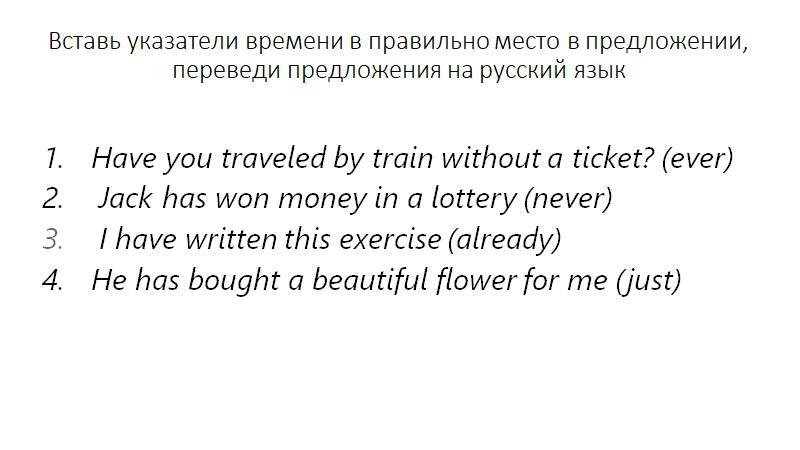800x450 pixels.
Task: Click the slide title starting with 'Вставь указатели'
Action: click(x=398, y=56)
